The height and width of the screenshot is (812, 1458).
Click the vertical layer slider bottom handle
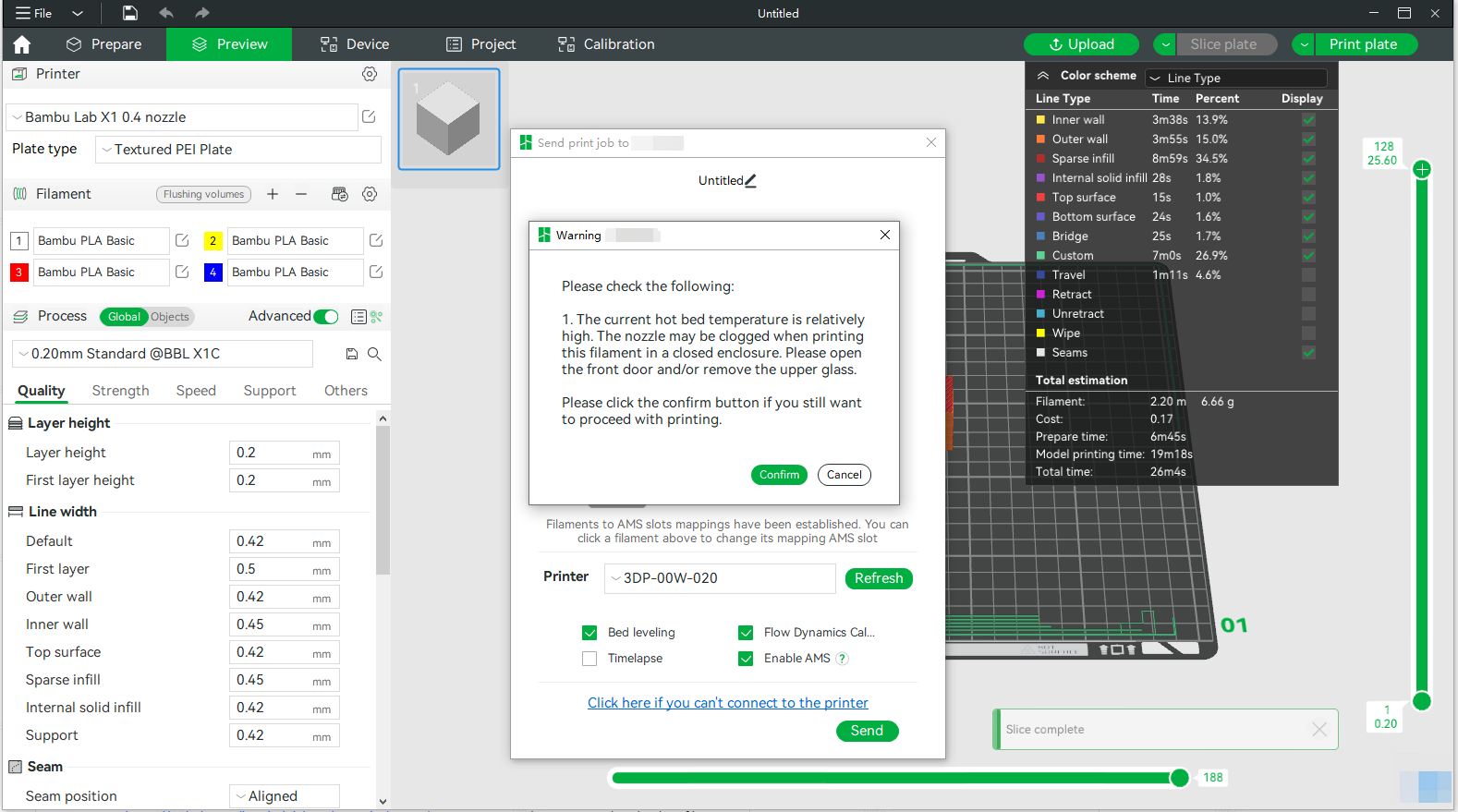1422,701
